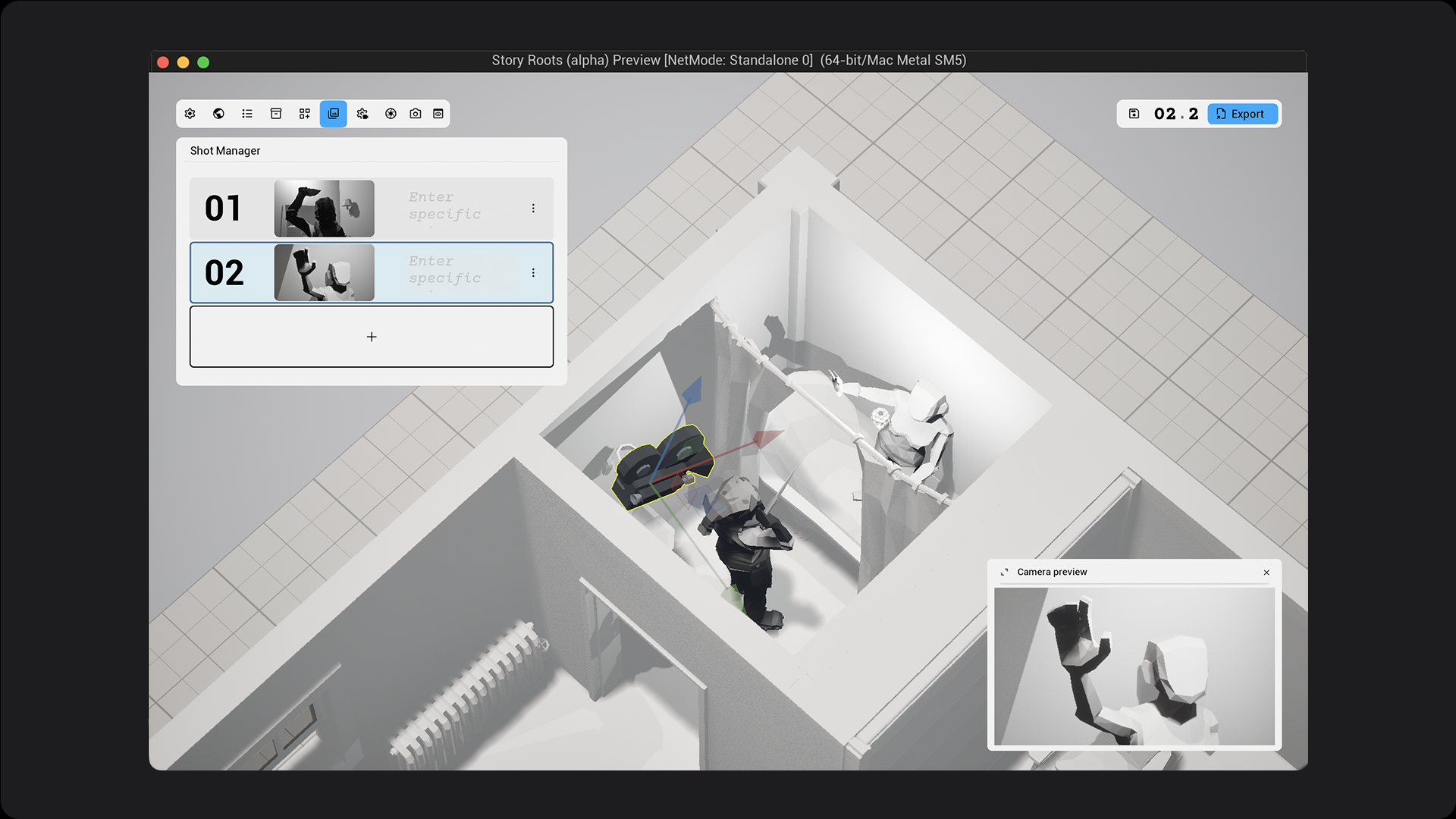Click the save icon beside 02.2

tap(1134, 114)
